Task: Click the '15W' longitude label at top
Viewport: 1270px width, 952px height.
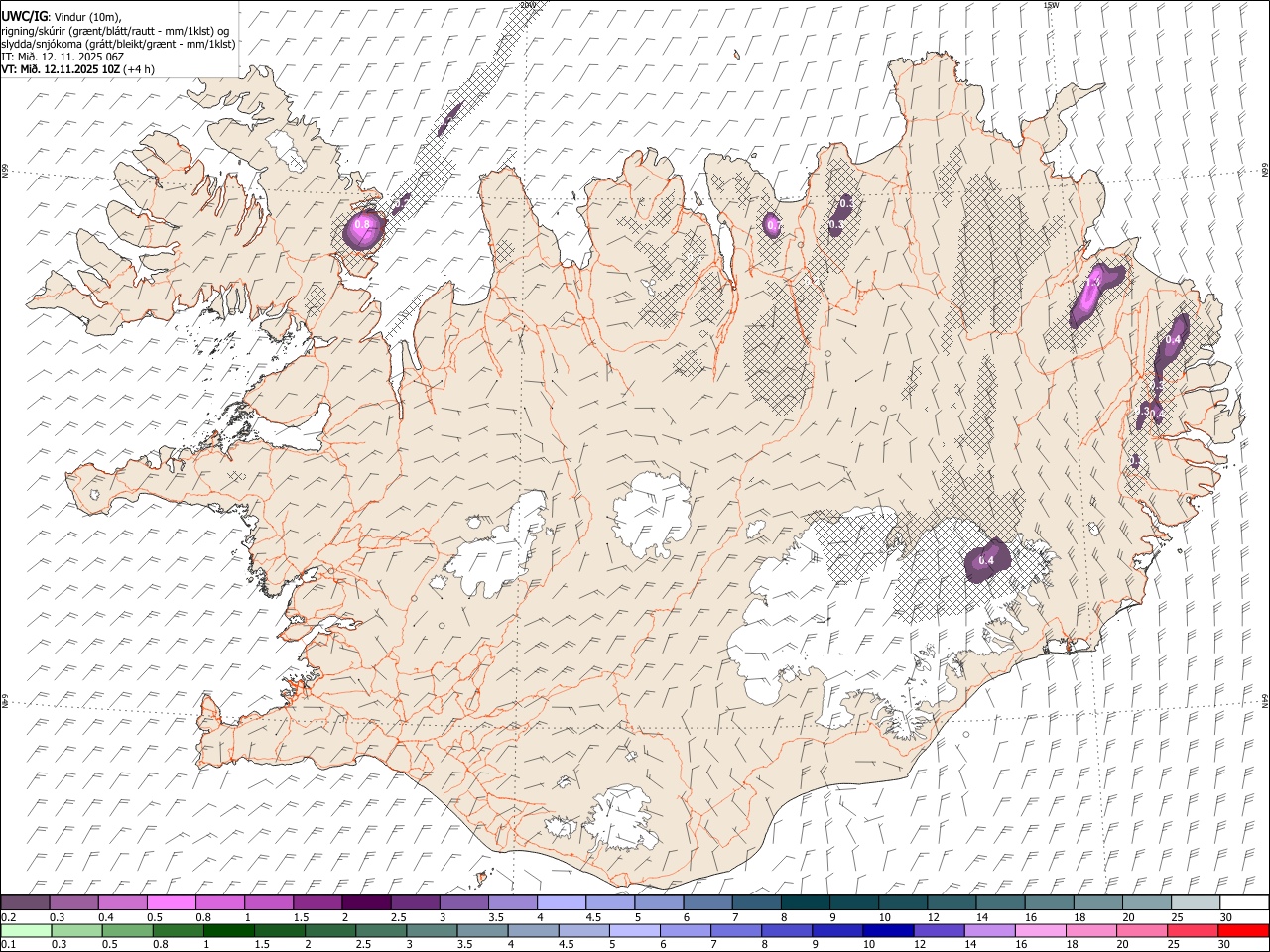Action: (1051, 5)
